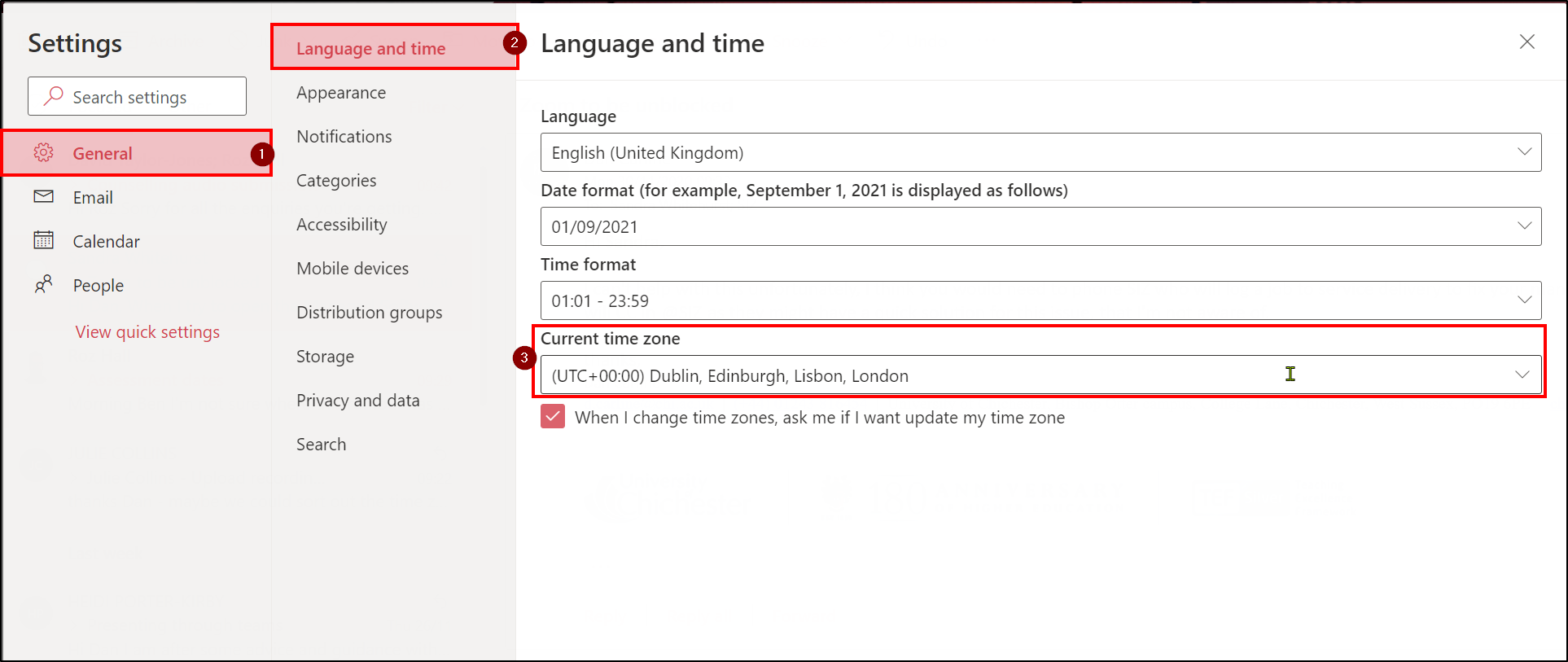The height and width of the screenshot is (662, 1568).
Task: Open the Categories settings page
Action: 336,181
